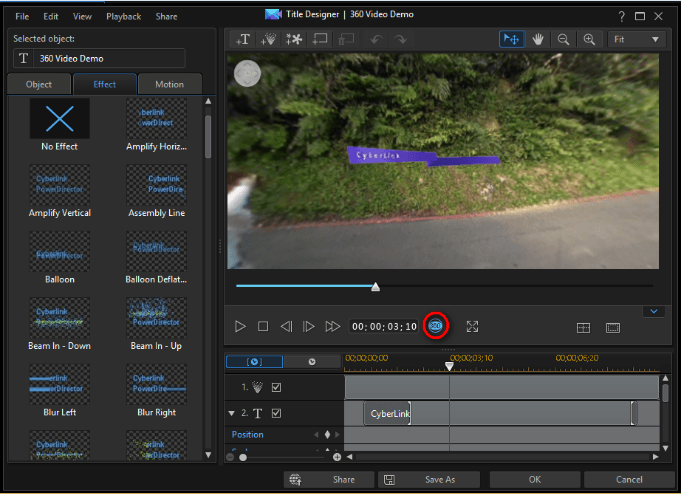Open the File menu
Screen dimensions: 681x494
point(22,17)
